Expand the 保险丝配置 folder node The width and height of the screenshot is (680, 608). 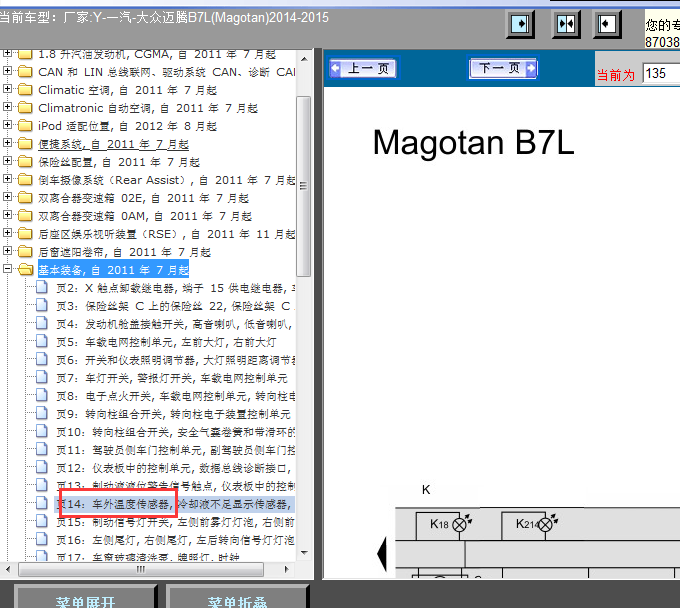click(7, 161)
